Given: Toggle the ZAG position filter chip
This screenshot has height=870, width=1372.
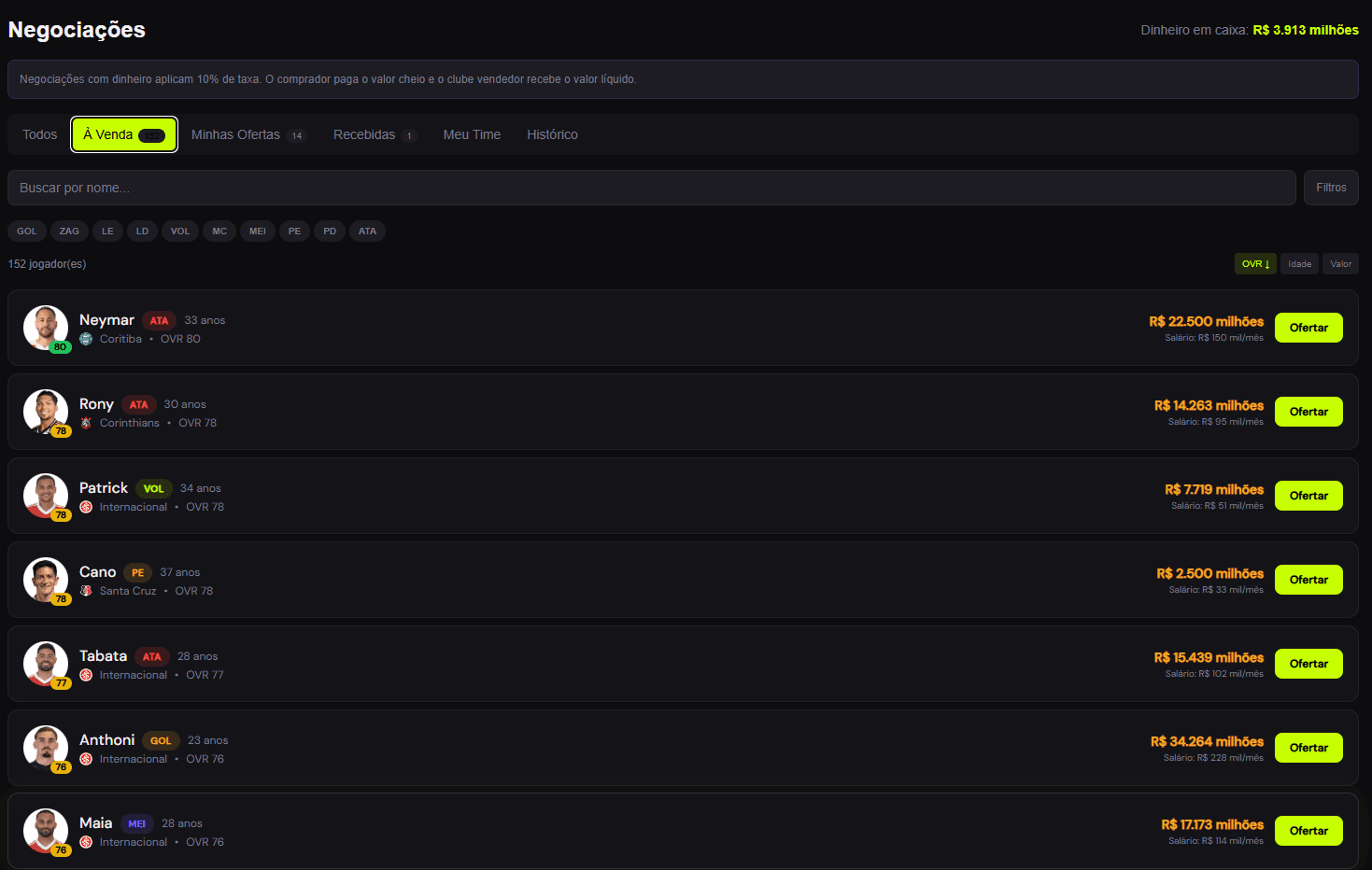Looking at the screenshot, I should coord(69,232).
